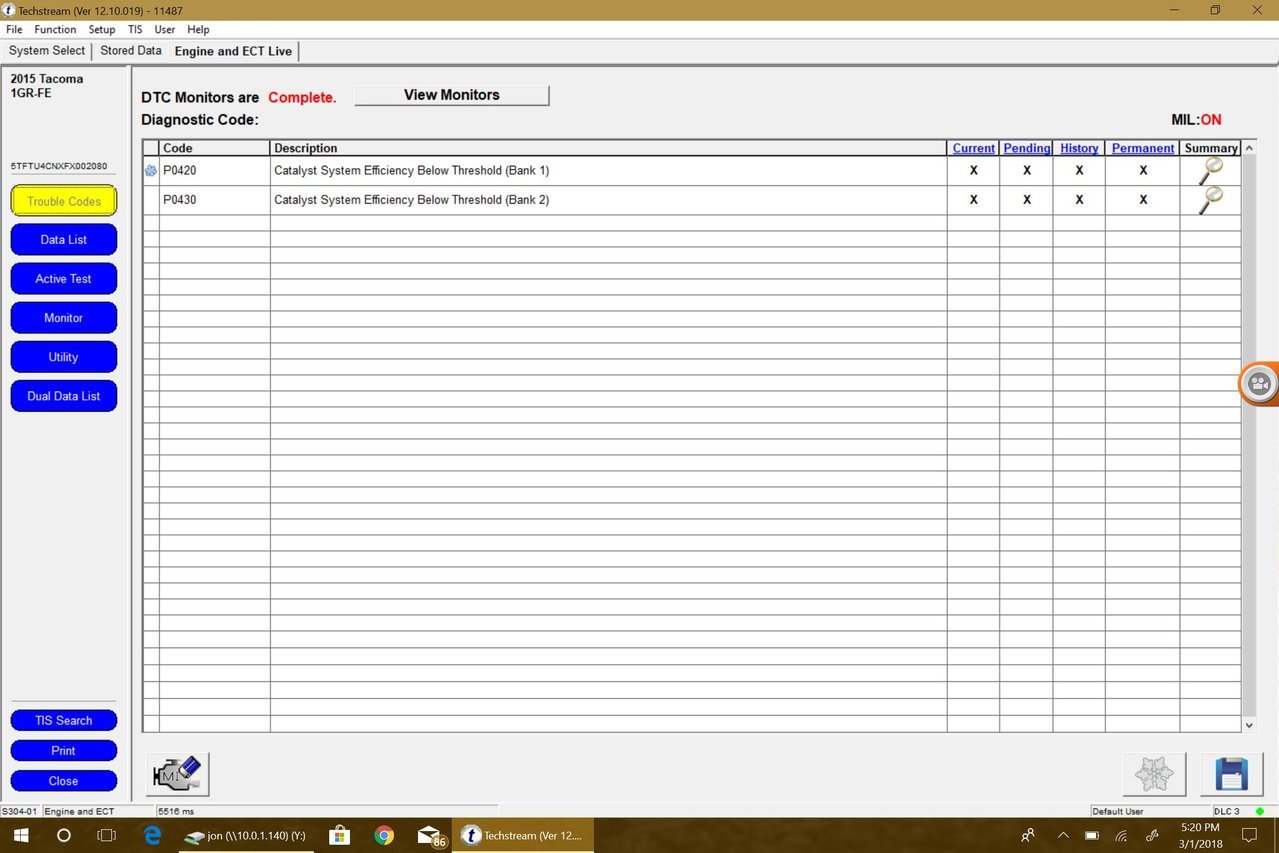Click the freeze frame snowflake beside P0420
This screenshot has height=853, width=1279.
151,171
